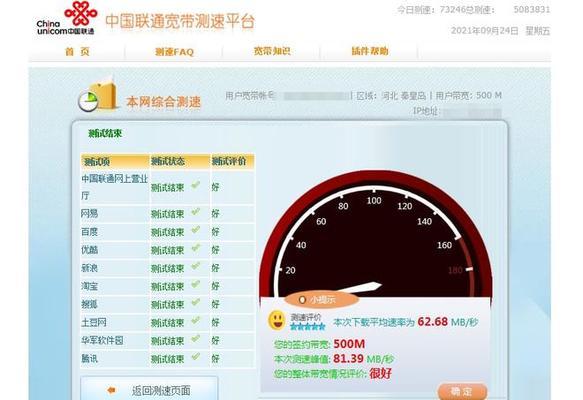Click the green checkmark in the 华军软件园 row
This screenshot has height=400, width=583.
coord(196,339)
